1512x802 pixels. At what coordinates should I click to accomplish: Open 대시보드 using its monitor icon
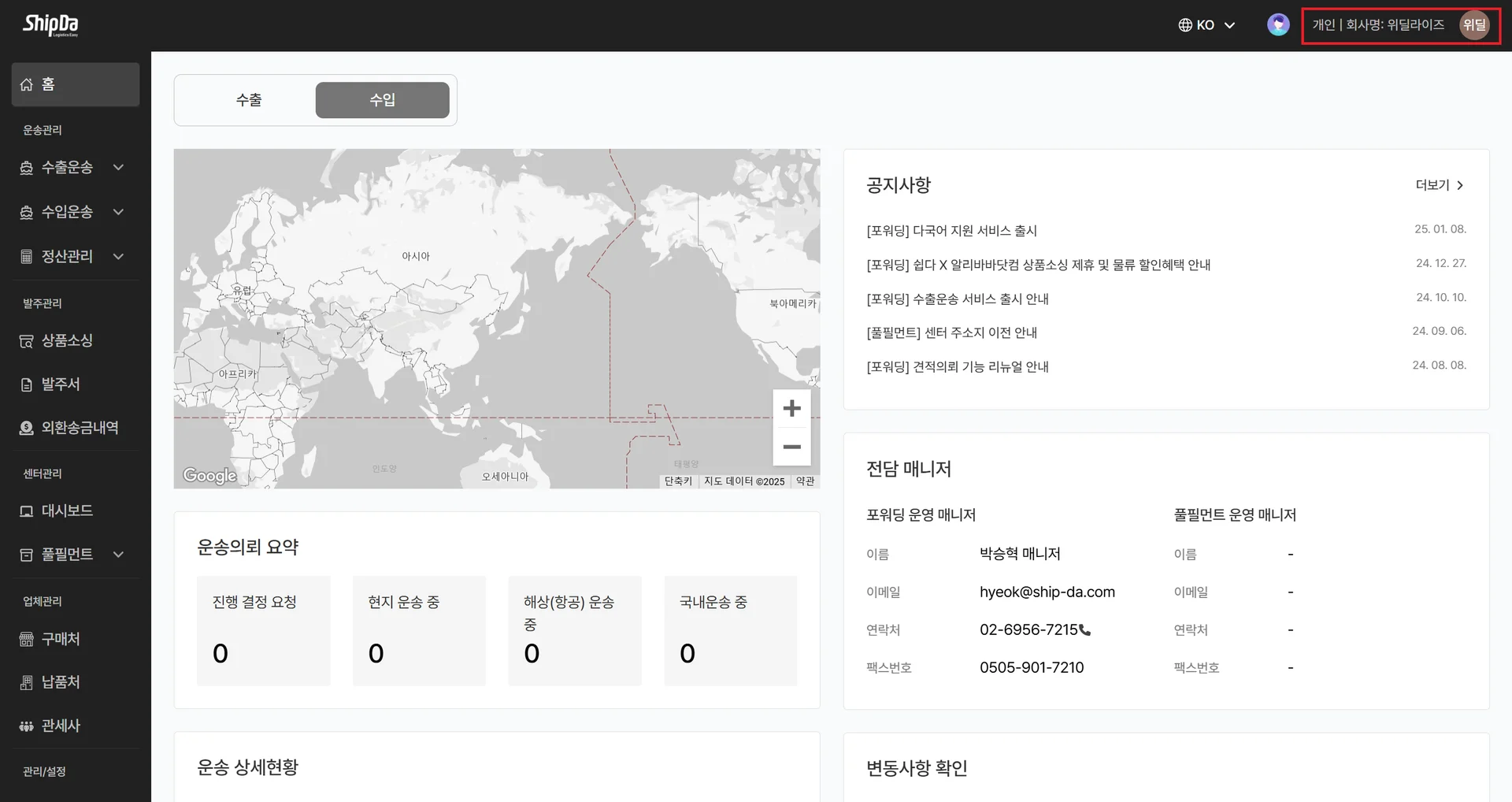[26, 511]
